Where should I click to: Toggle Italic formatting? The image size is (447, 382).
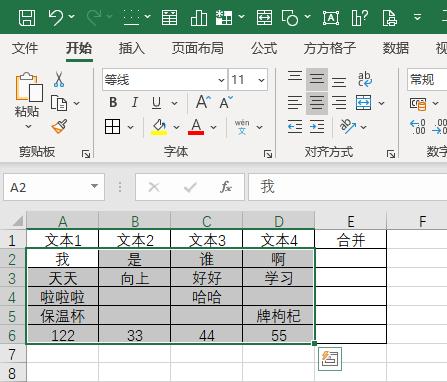coord(135,102)
